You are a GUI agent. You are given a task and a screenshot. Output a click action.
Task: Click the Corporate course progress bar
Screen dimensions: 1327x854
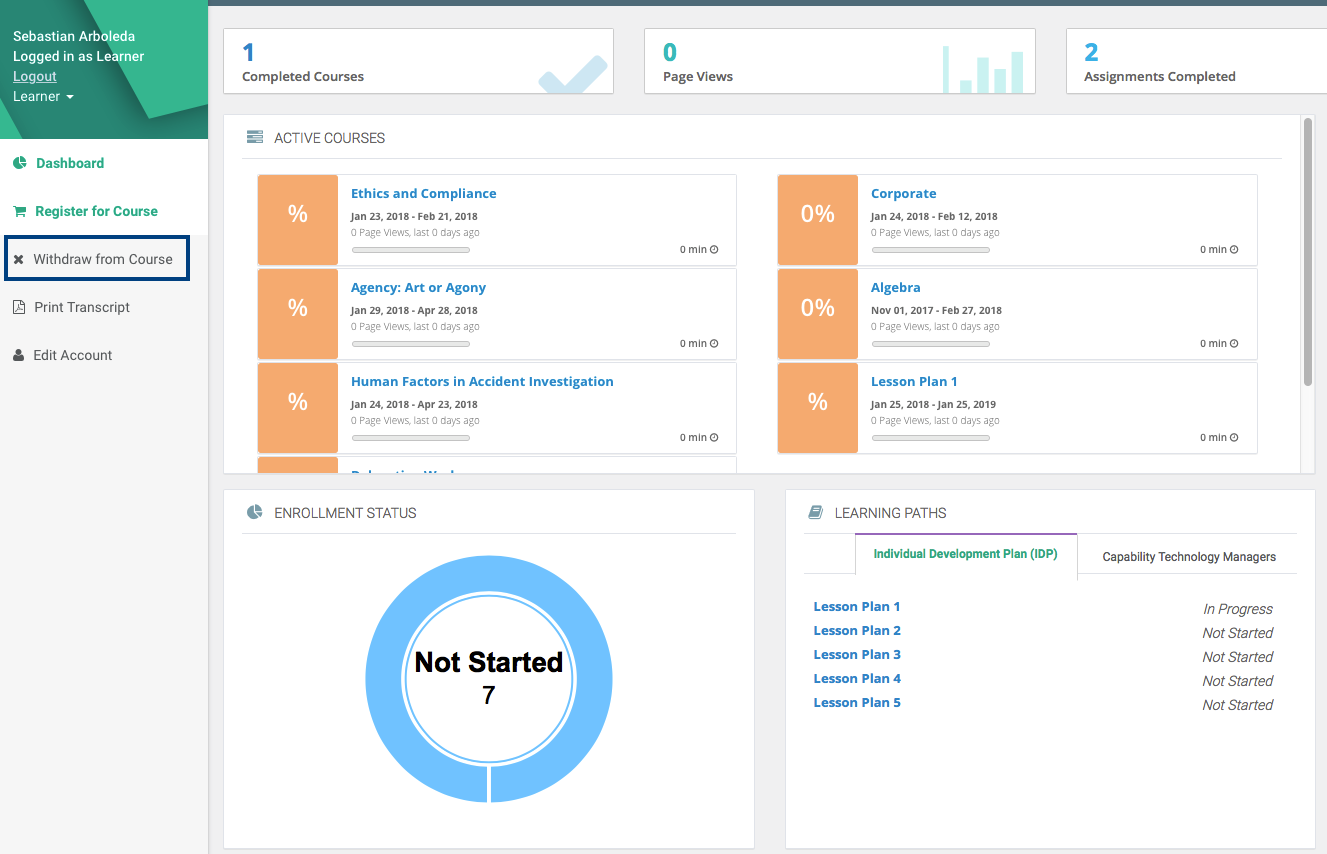click(930, 249)
